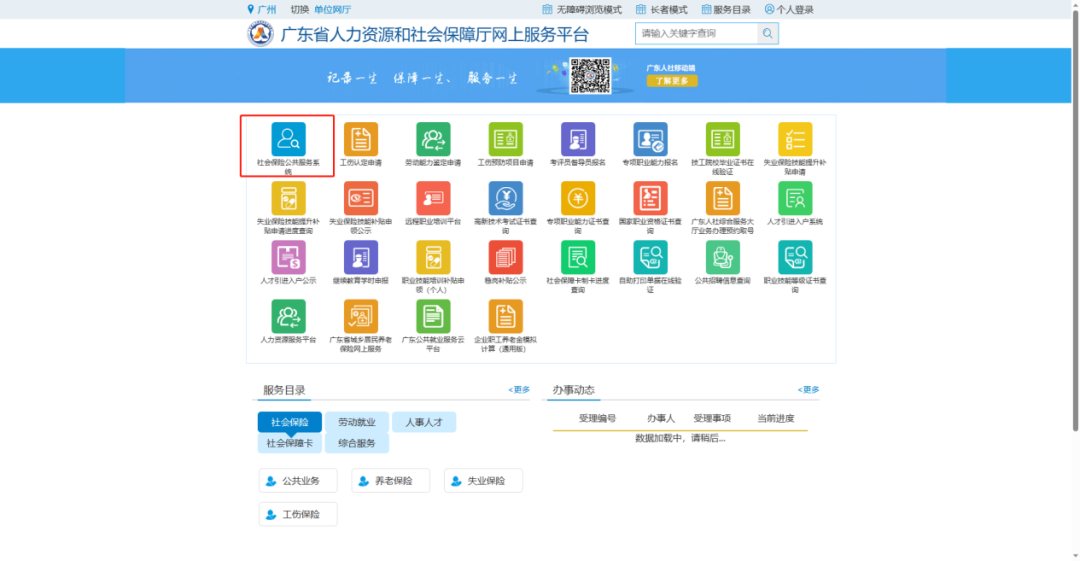Open 继续教育学时申报 icon
The height and width of the screenshot is (561, 1080).
(x=361, y=258)
